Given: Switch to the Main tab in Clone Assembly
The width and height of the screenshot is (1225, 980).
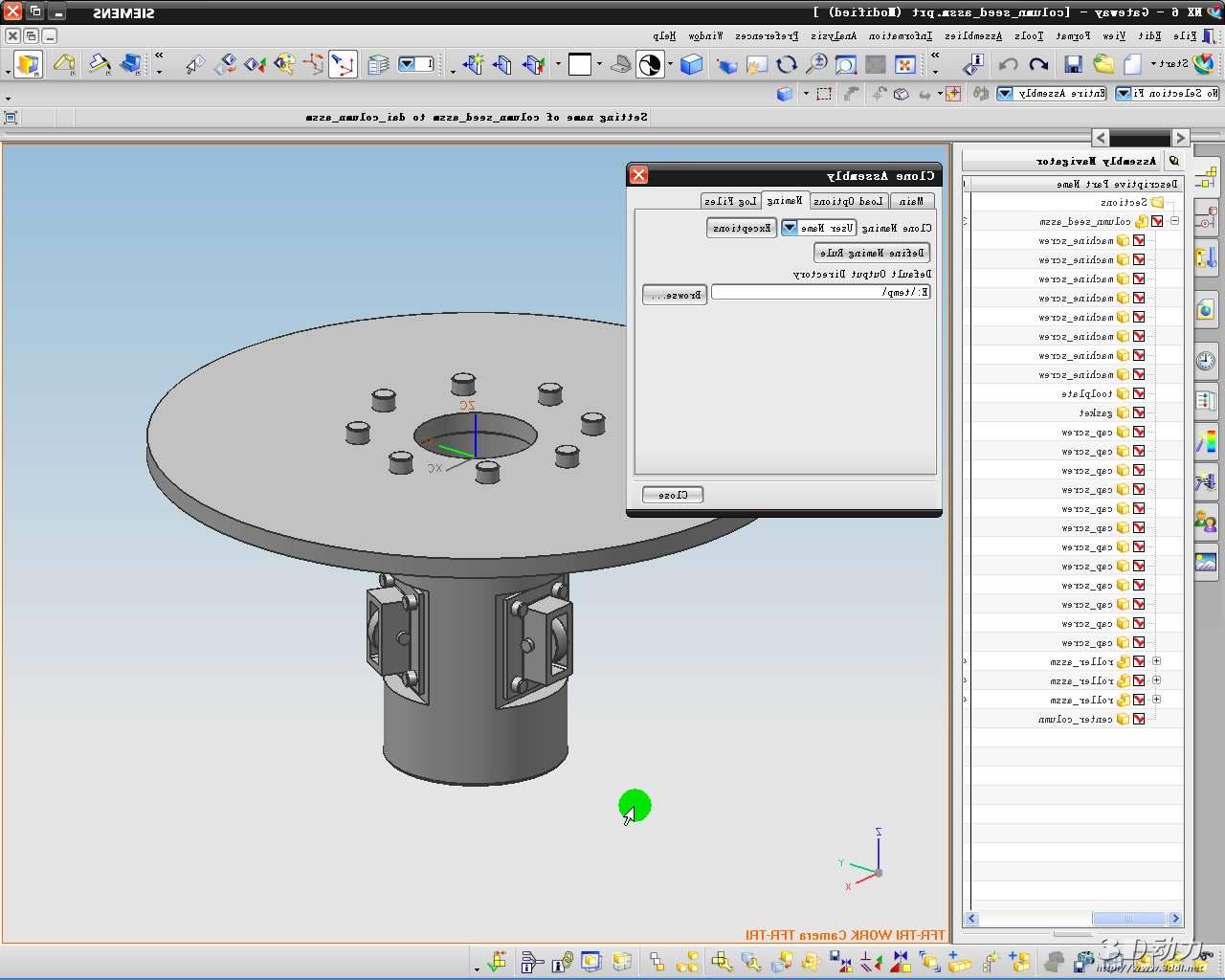Looking at the screenshot, I should pos(912,201).
